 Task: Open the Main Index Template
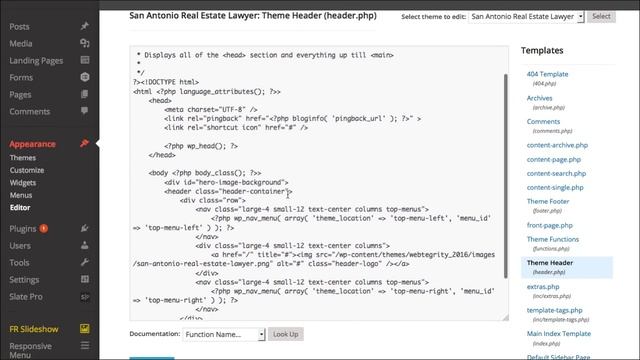(x=558, y=334)
